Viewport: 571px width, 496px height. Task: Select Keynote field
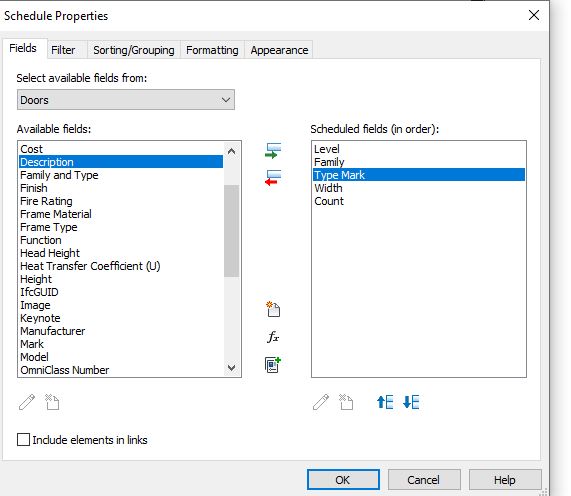point(121,318)
